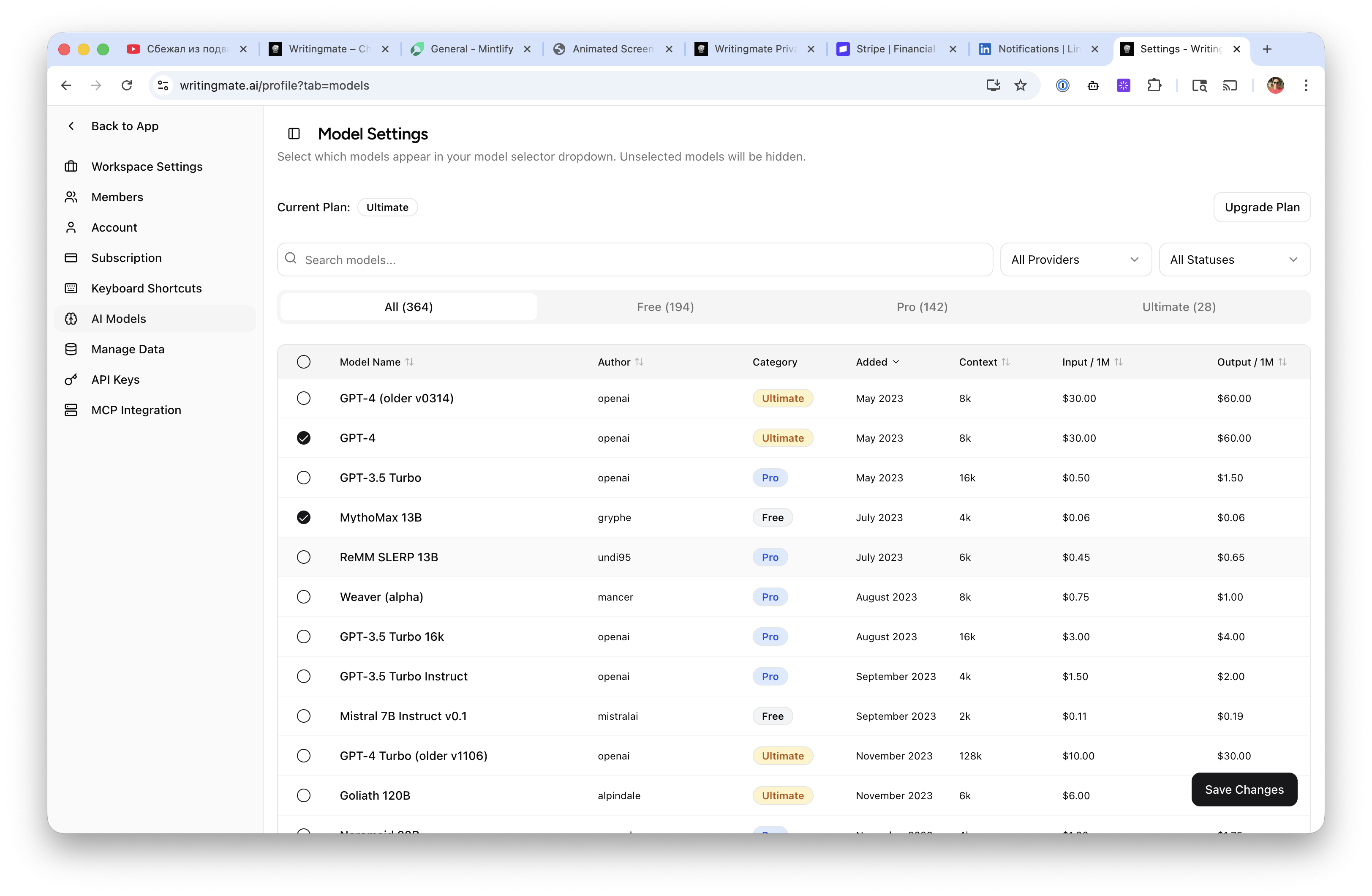Focus the Search models input field
This screenshot has width=1372, height=896.
point(635,260)
